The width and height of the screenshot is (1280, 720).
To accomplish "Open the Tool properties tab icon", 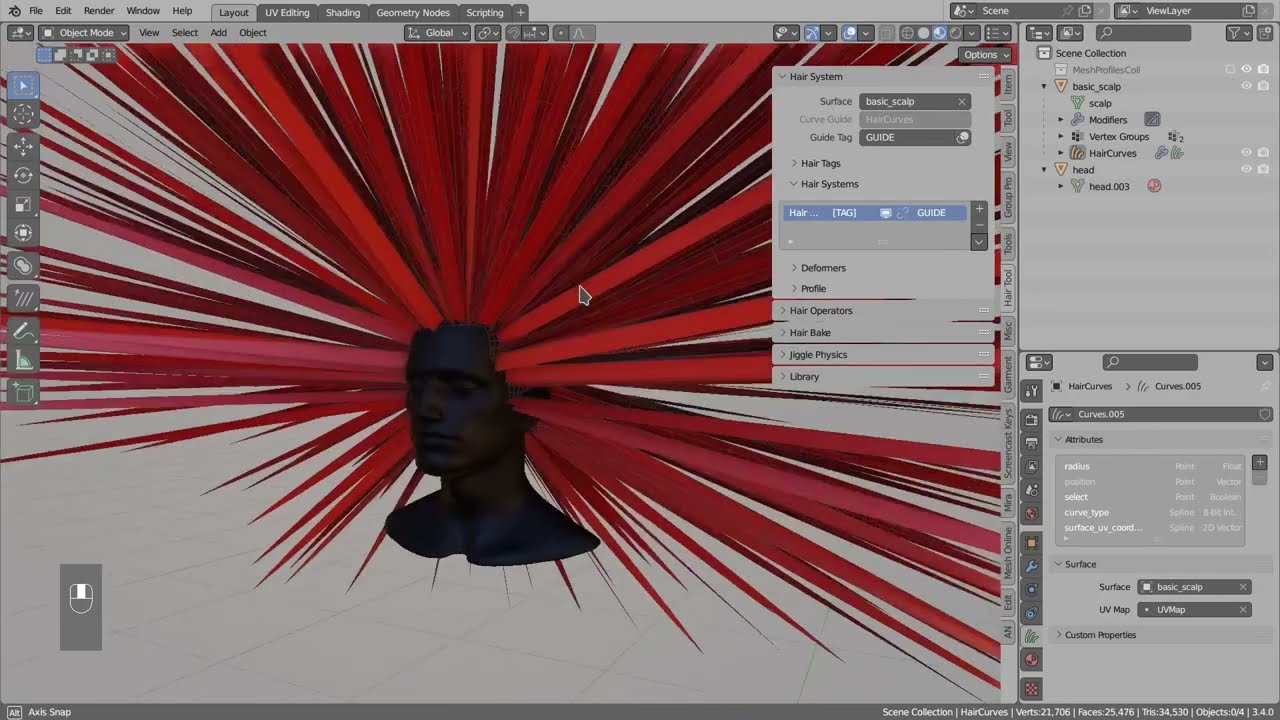I will click(x=1031, y=391).
